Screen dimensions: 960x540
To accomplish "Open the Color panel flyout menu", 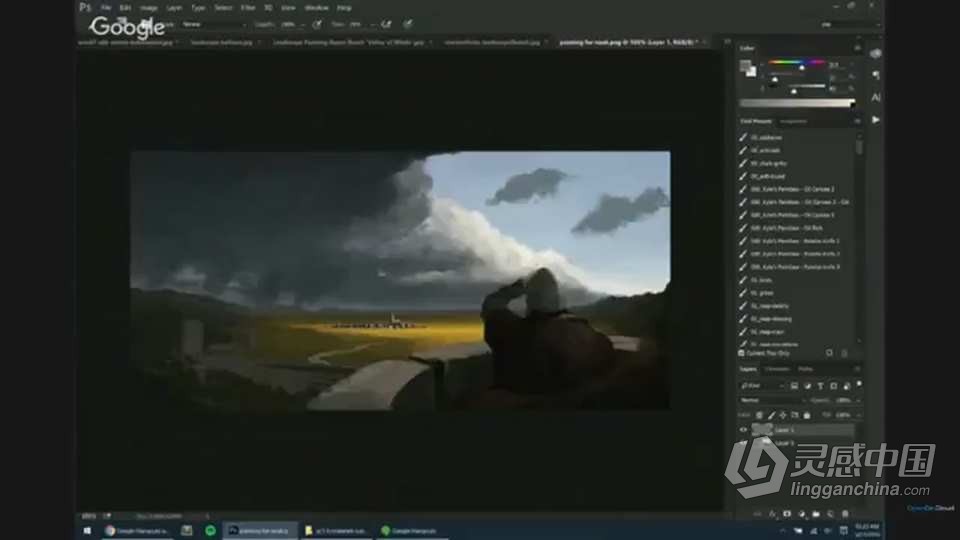I will [857, 48].
